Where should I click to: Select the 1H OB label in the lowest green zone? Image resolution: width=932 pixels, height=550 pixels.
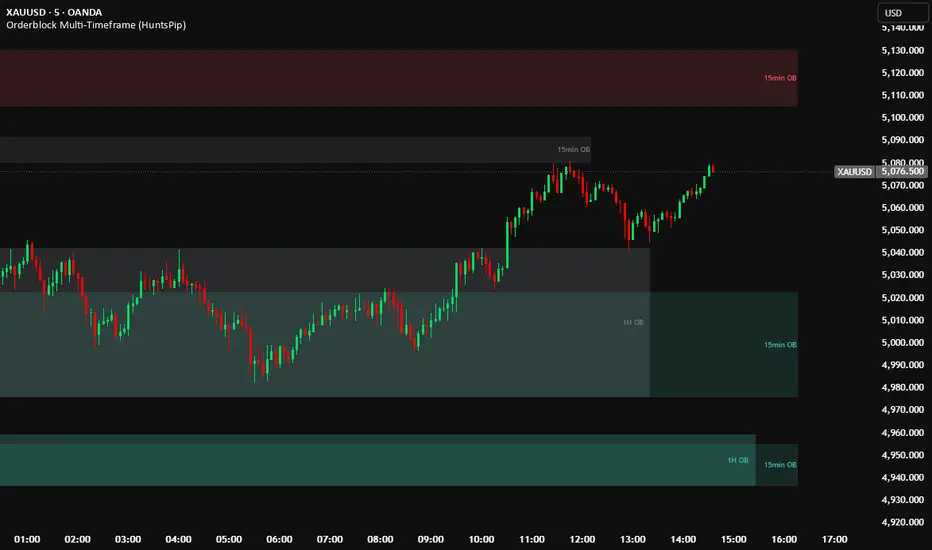click(x=738, y=460)
